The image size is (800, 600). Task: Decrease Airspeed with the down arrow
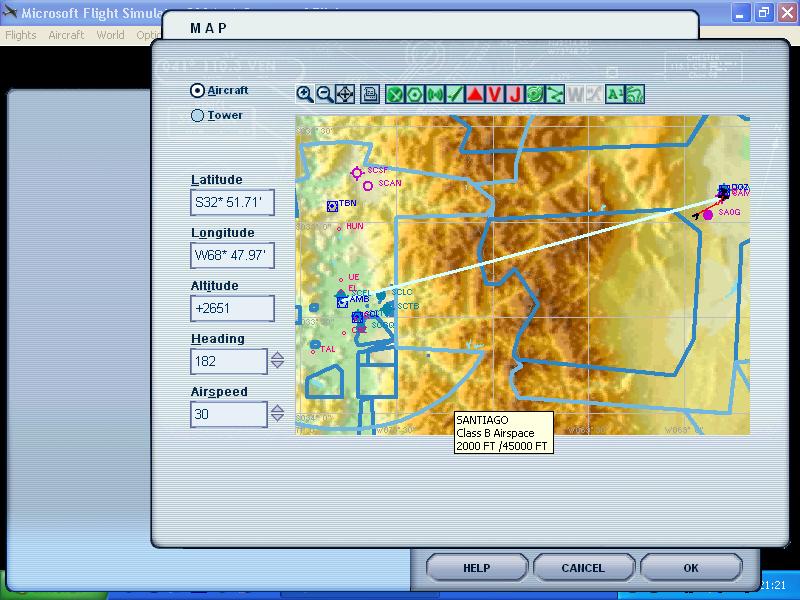(x=277, y=419)
